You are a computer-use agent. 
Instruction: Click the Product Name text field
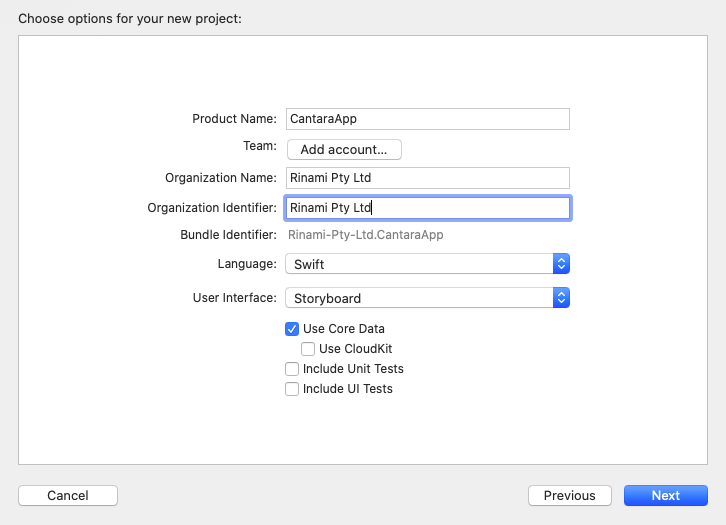pos(427,119)
